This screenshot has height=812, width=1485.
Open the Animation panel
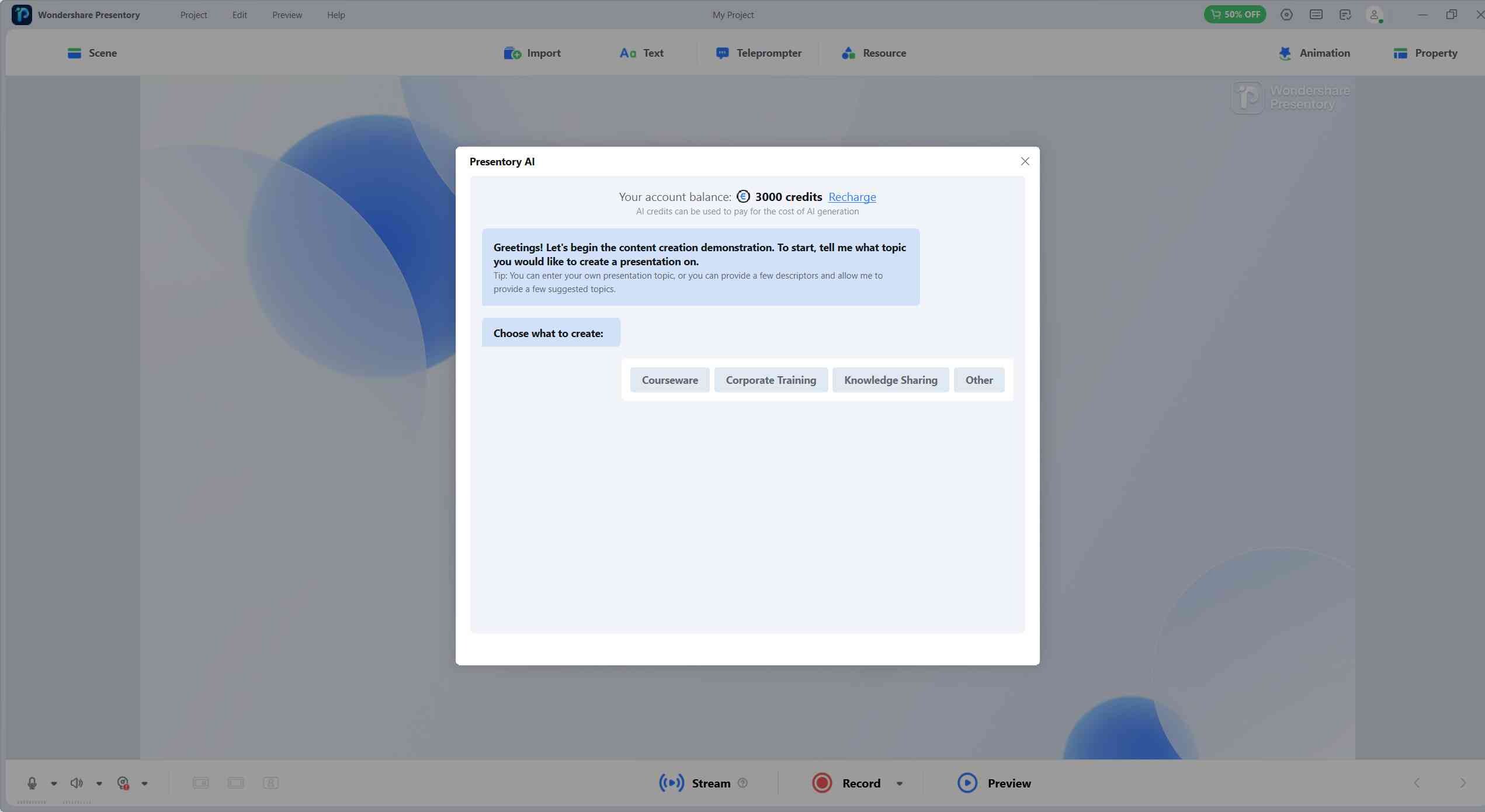[x=1314, y=53]
